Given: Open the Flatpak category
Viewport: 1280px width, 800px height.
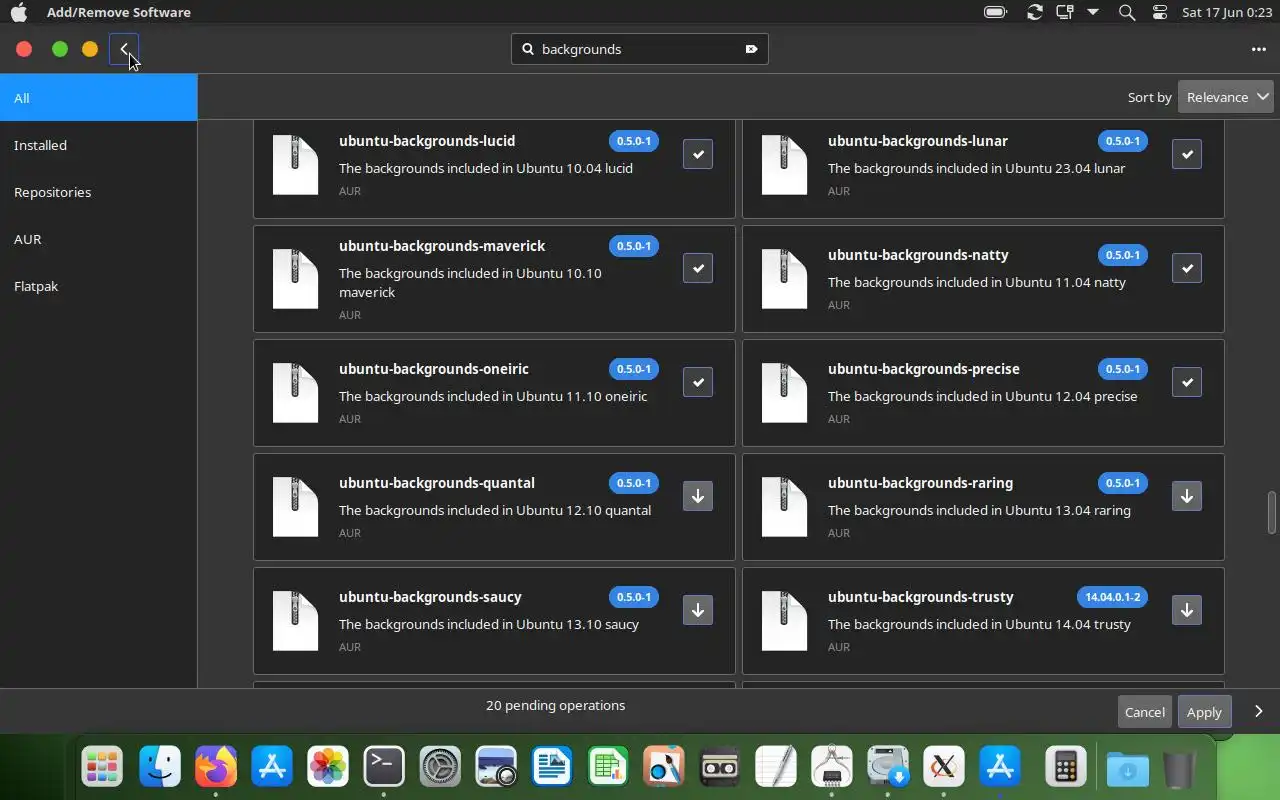Looking at the screenshot, I should coord(98,286).
